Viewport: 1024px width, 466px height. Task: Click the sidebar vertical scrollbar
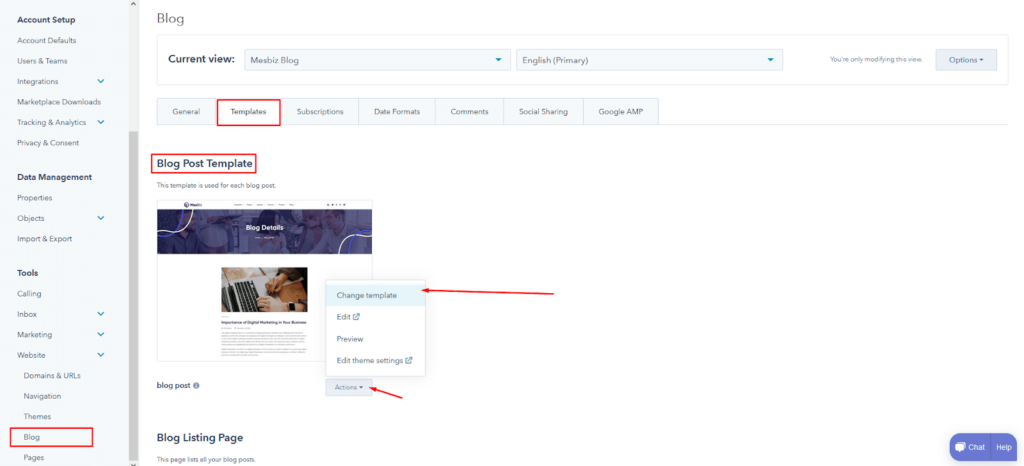pyautogui.click(x=133, y=294)
